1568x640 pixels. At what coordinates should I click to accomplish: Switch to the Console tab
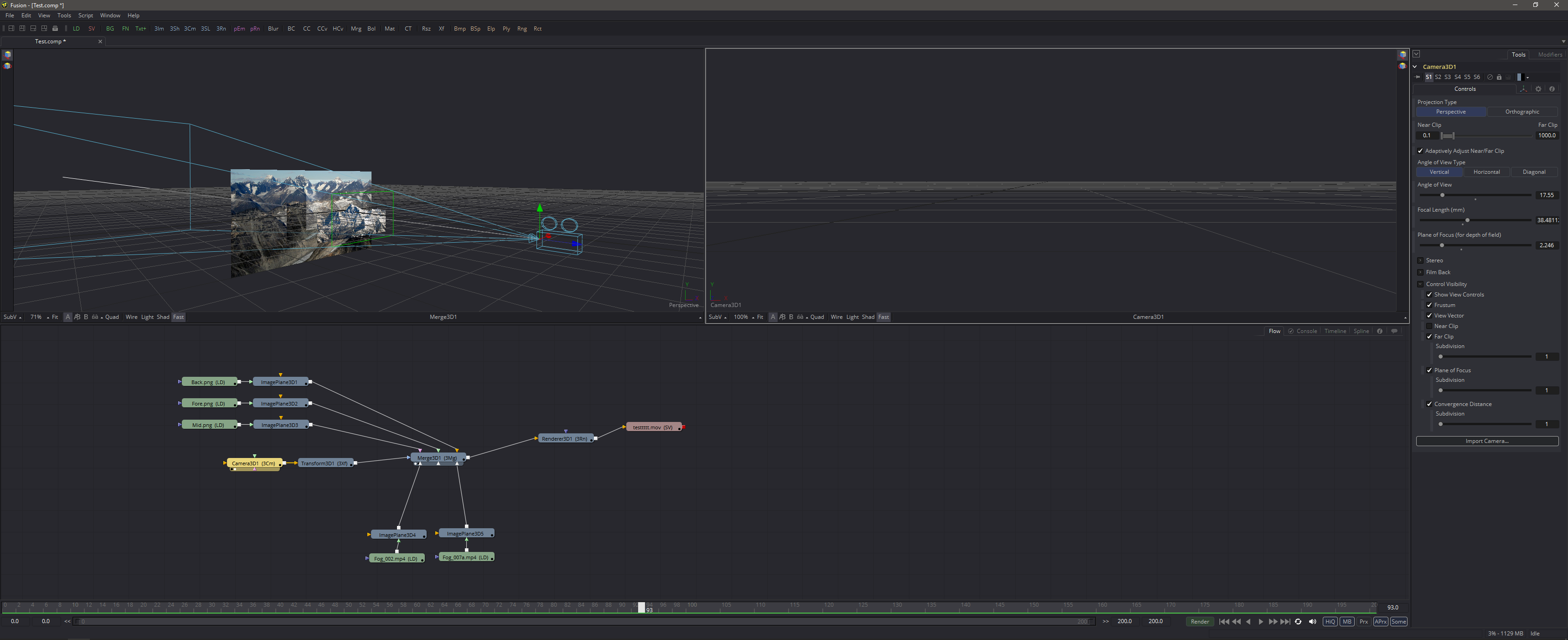(x=1306, y=331)
